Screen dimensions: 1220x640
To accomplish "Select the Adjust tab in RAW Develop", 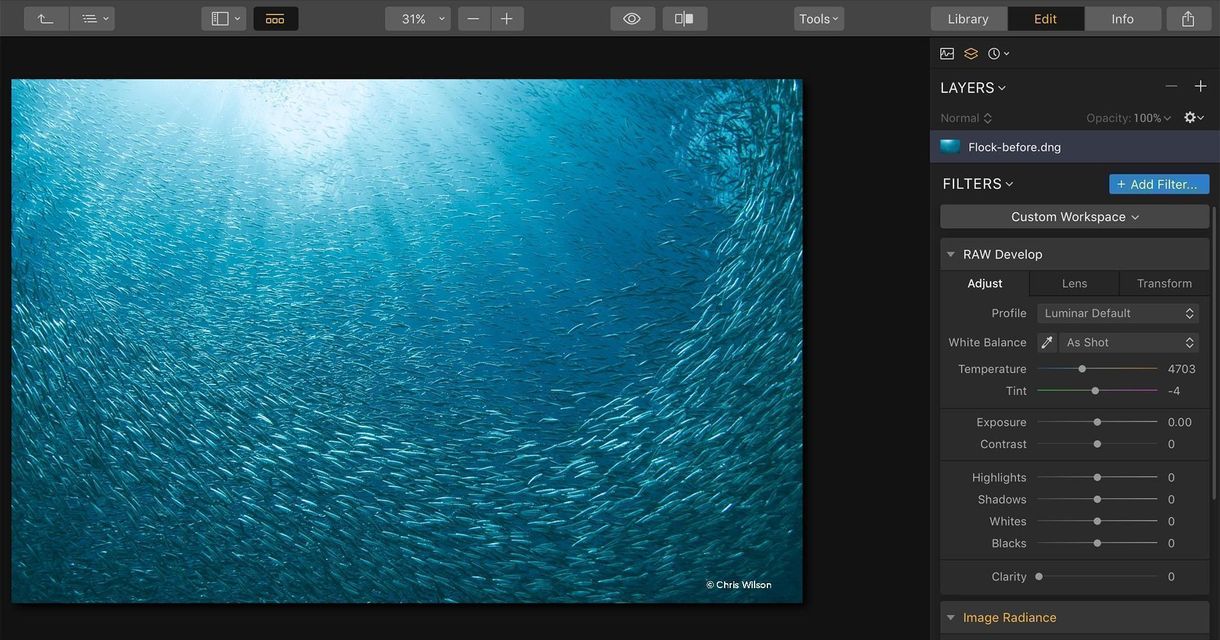I will pyautogui.click(x=985, y=283).
